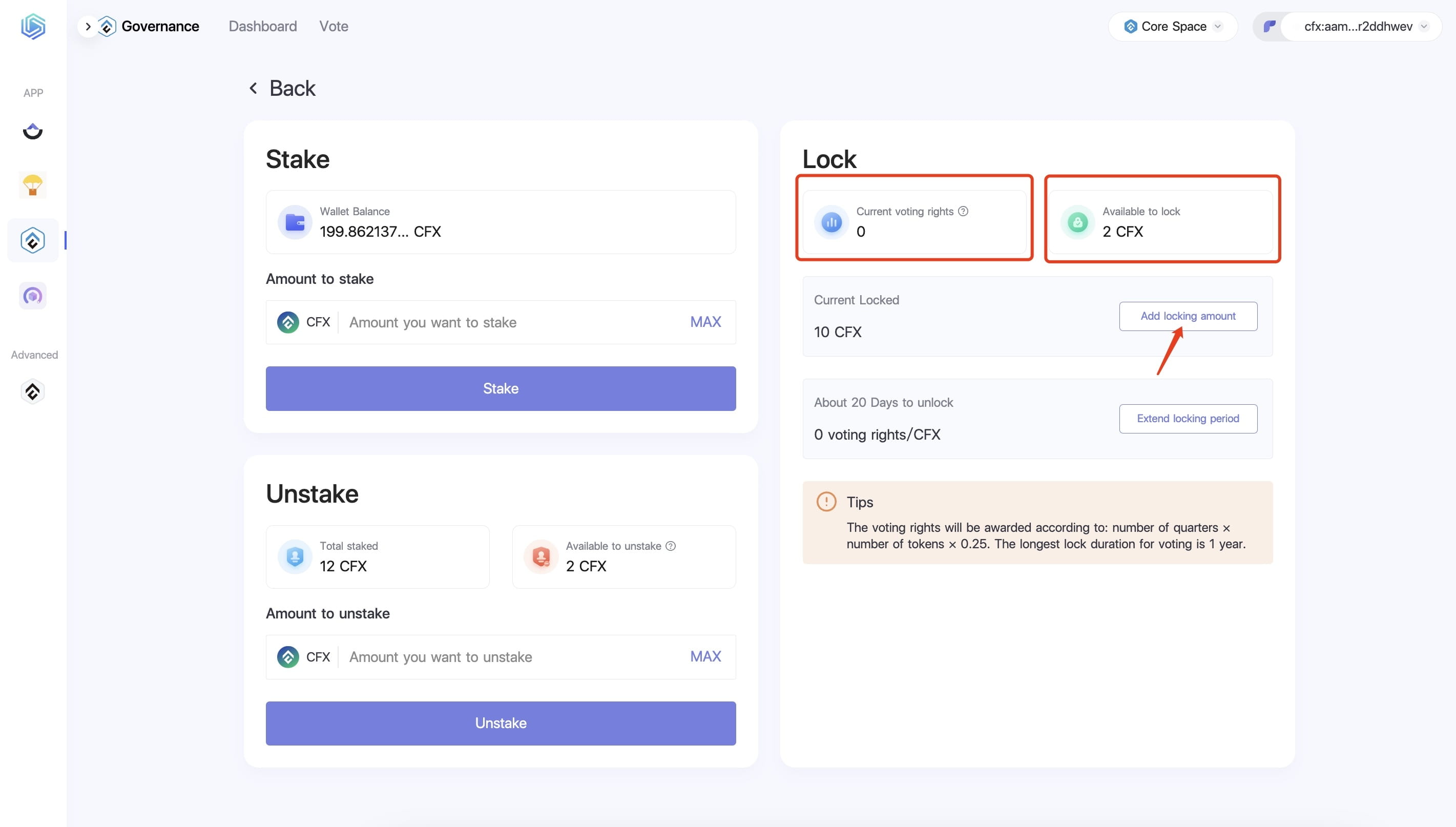Viewport: 1456px width, 827px height.
Task: Click the Lock section heading
Action: click(x=829, y=159)
